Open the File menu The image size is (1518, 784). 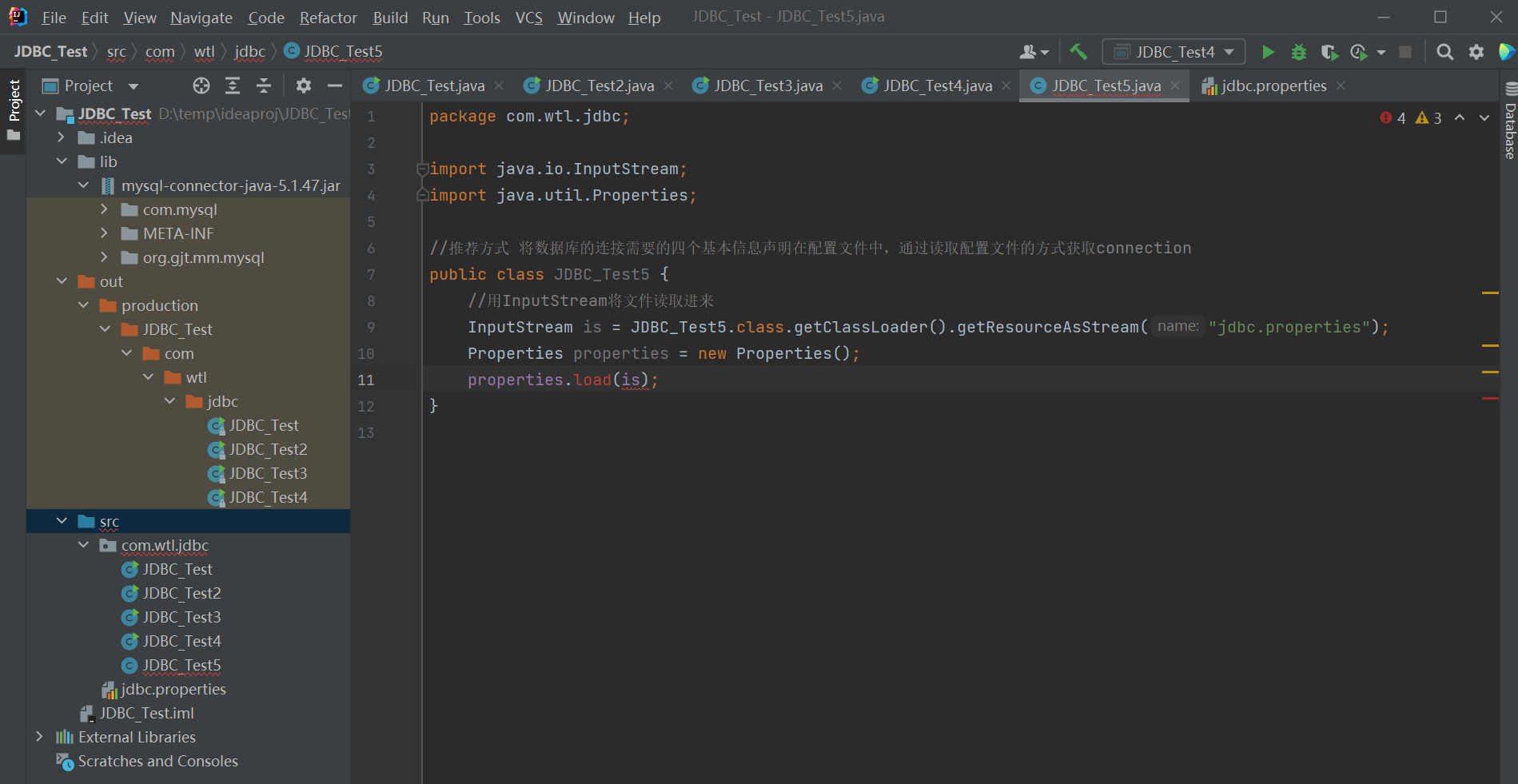54,18
